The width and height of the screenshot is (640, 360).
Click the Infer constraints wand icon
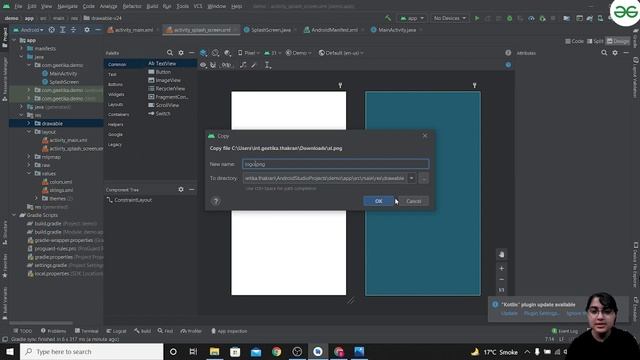click(254, 65)
